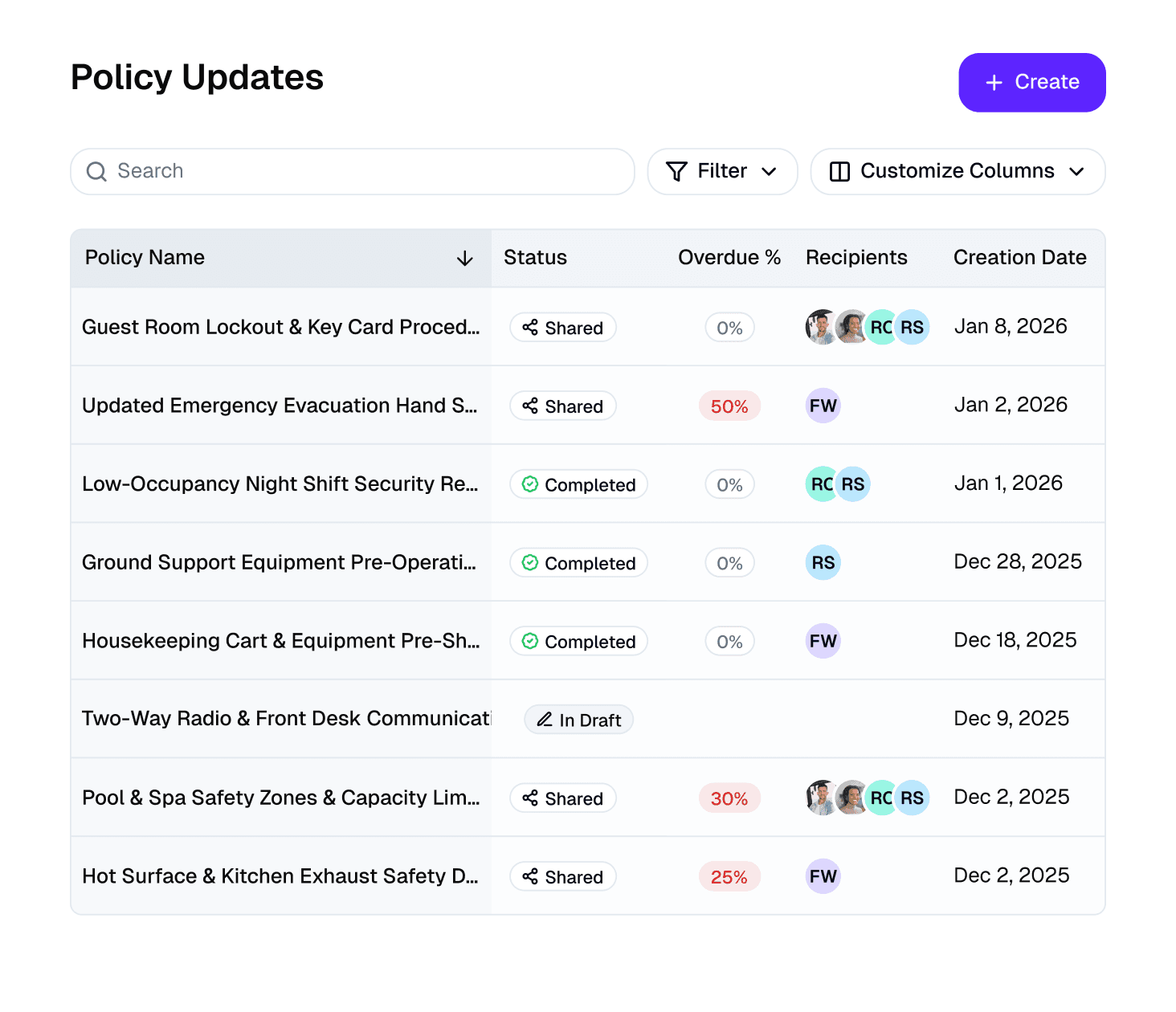Click RS avatar on Ground Support Equipment row

click(x=823, y=562)
